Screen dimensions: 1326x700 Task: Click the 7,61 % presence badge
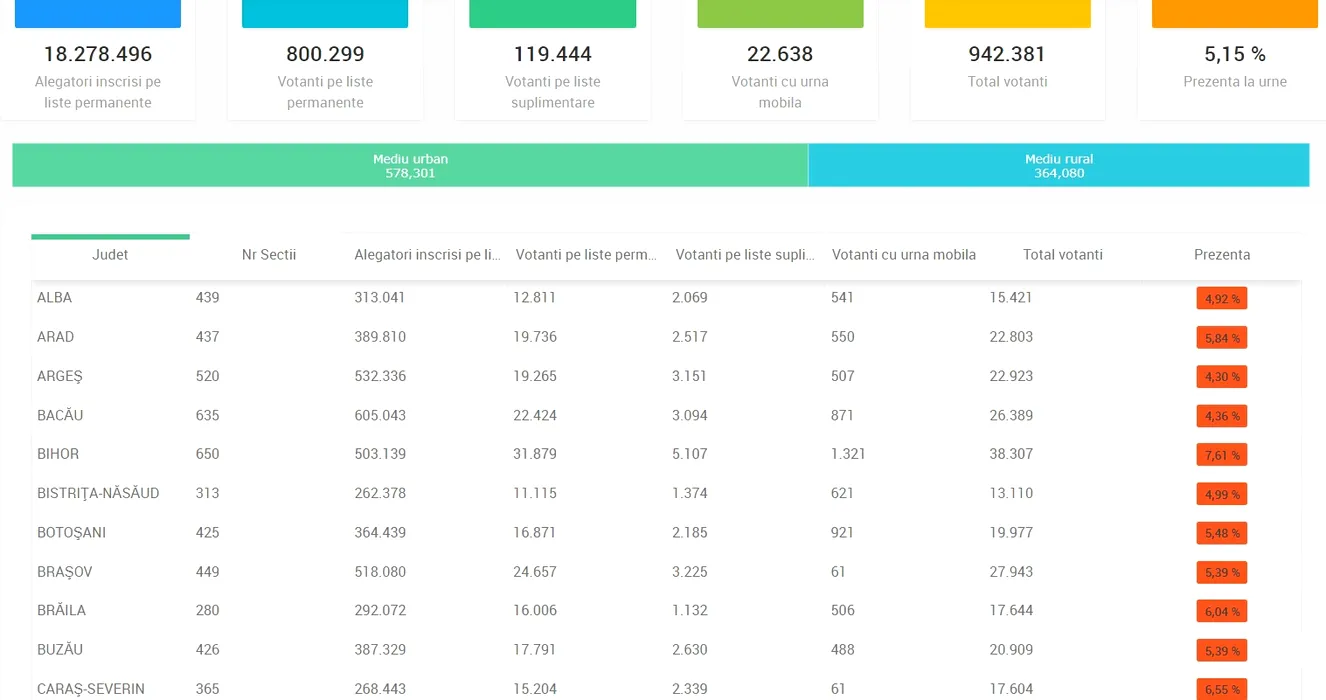tap(1221, 455)
